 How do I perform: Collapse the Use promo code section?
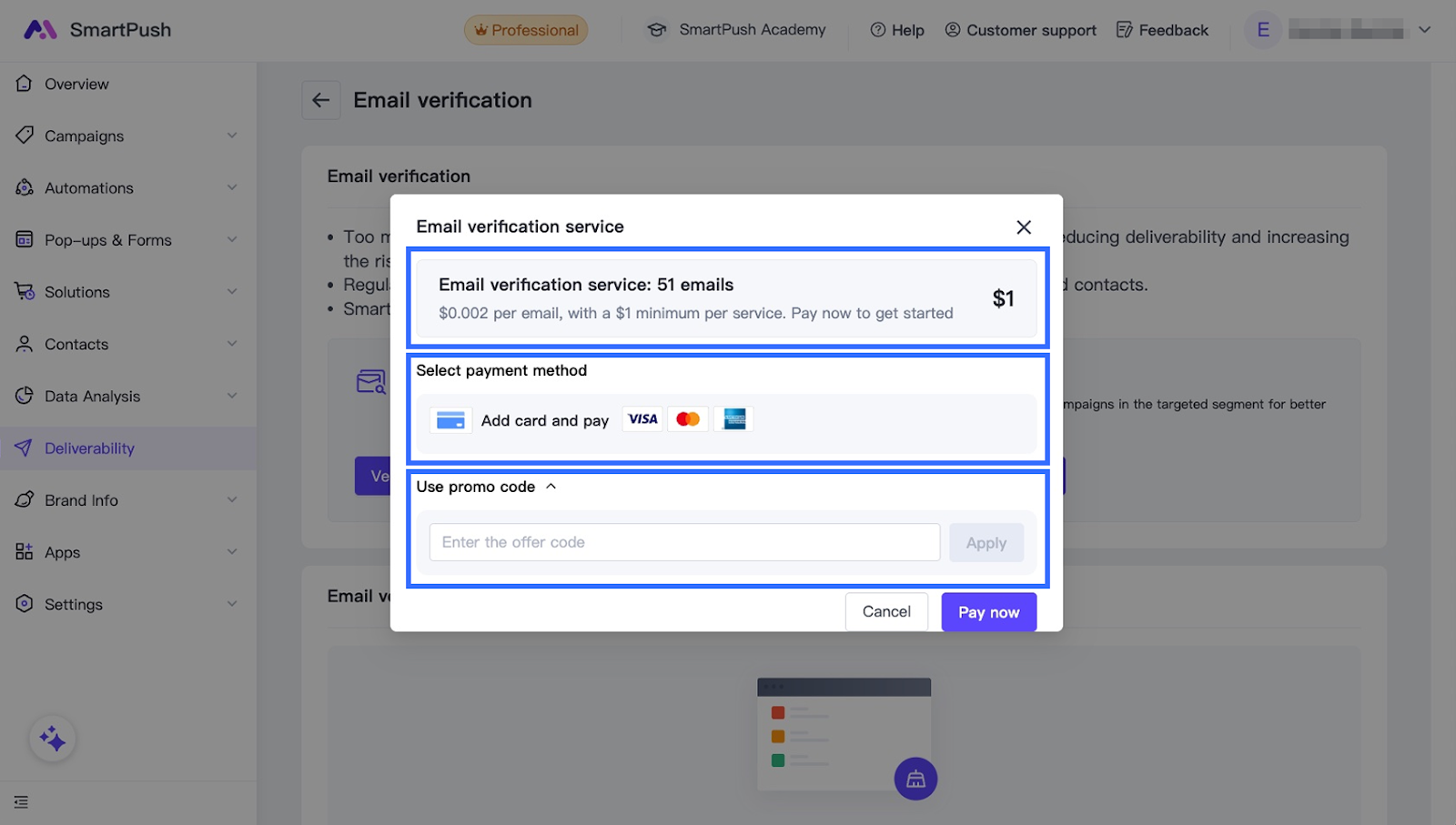click(x=551, y=487)
